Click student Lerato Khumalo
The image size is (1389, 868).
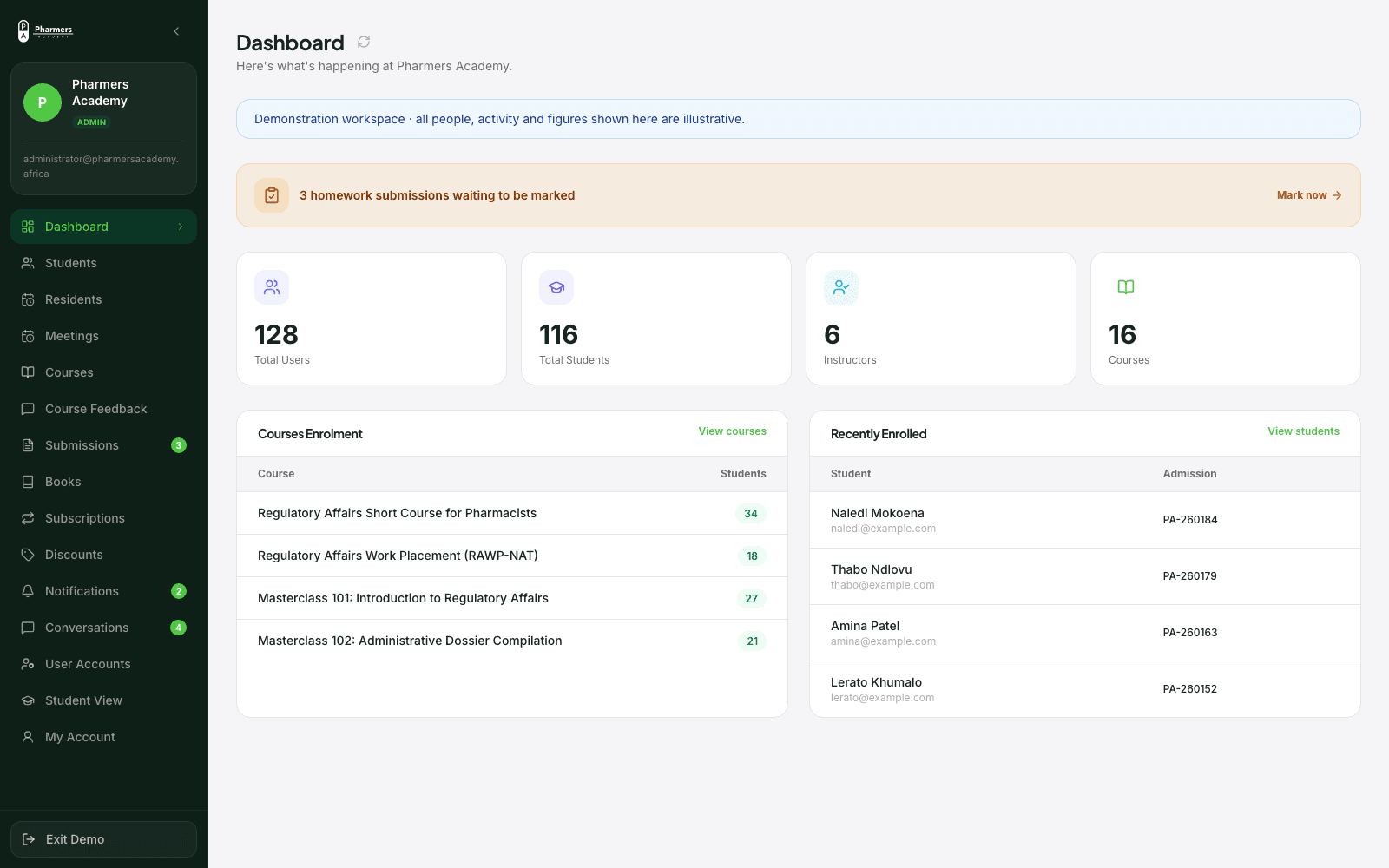(876, 682)
